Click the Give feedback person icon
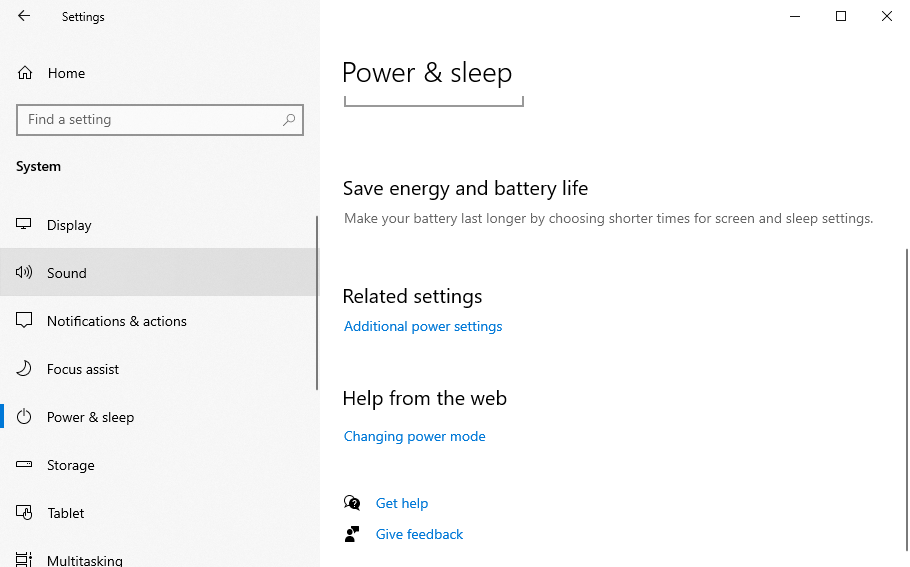The width and height of the screenshot is (910, 567). tap(352, 534)
